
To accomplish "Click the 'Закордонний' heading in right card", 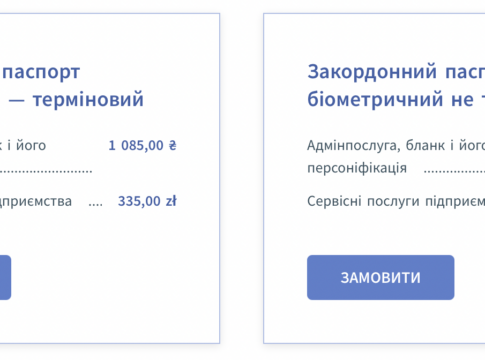I will 372,72.
